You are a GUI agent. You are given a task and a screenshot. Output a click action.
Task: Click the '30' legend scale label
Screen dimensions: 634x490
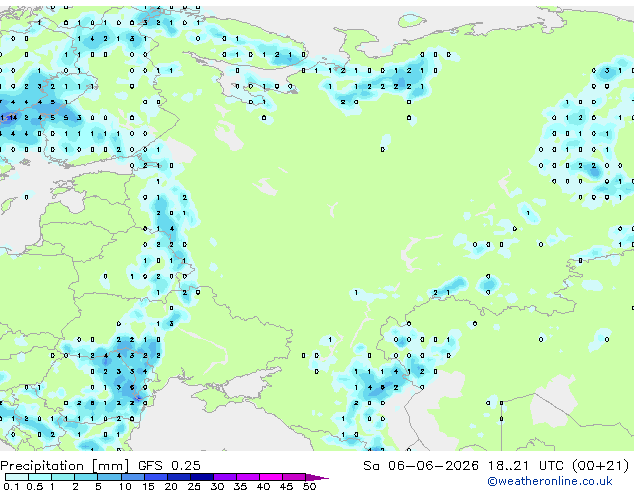[217, 486]
